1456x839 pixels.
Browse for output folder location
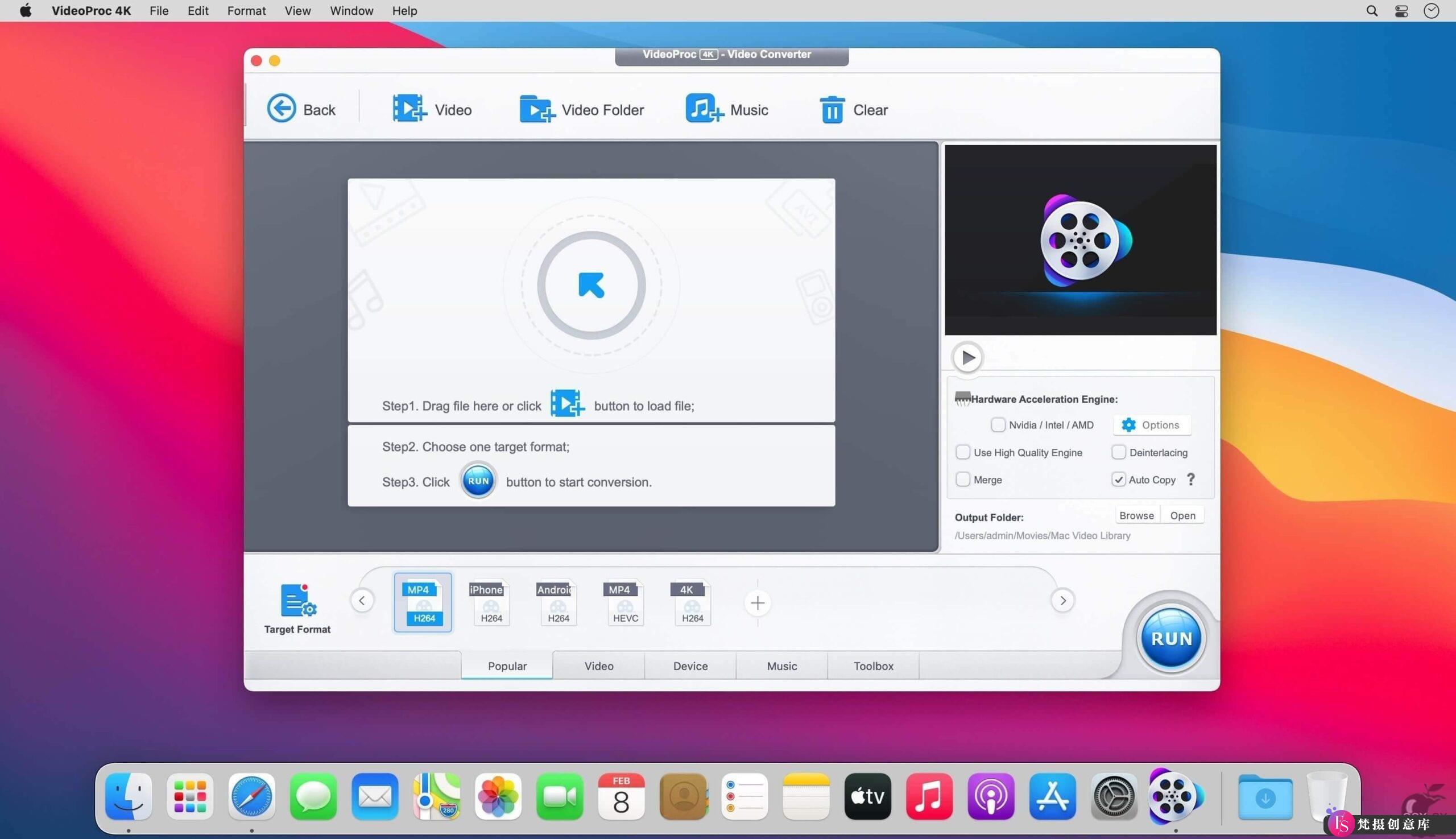1135,514
